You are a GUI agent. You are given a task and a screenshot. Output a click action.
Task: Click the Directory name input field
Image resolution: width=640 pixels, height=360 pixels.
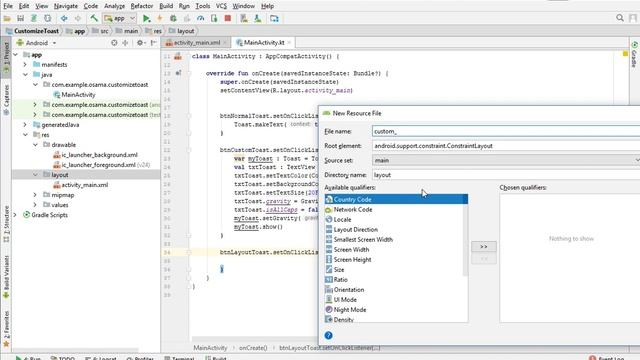click(506, 175)
